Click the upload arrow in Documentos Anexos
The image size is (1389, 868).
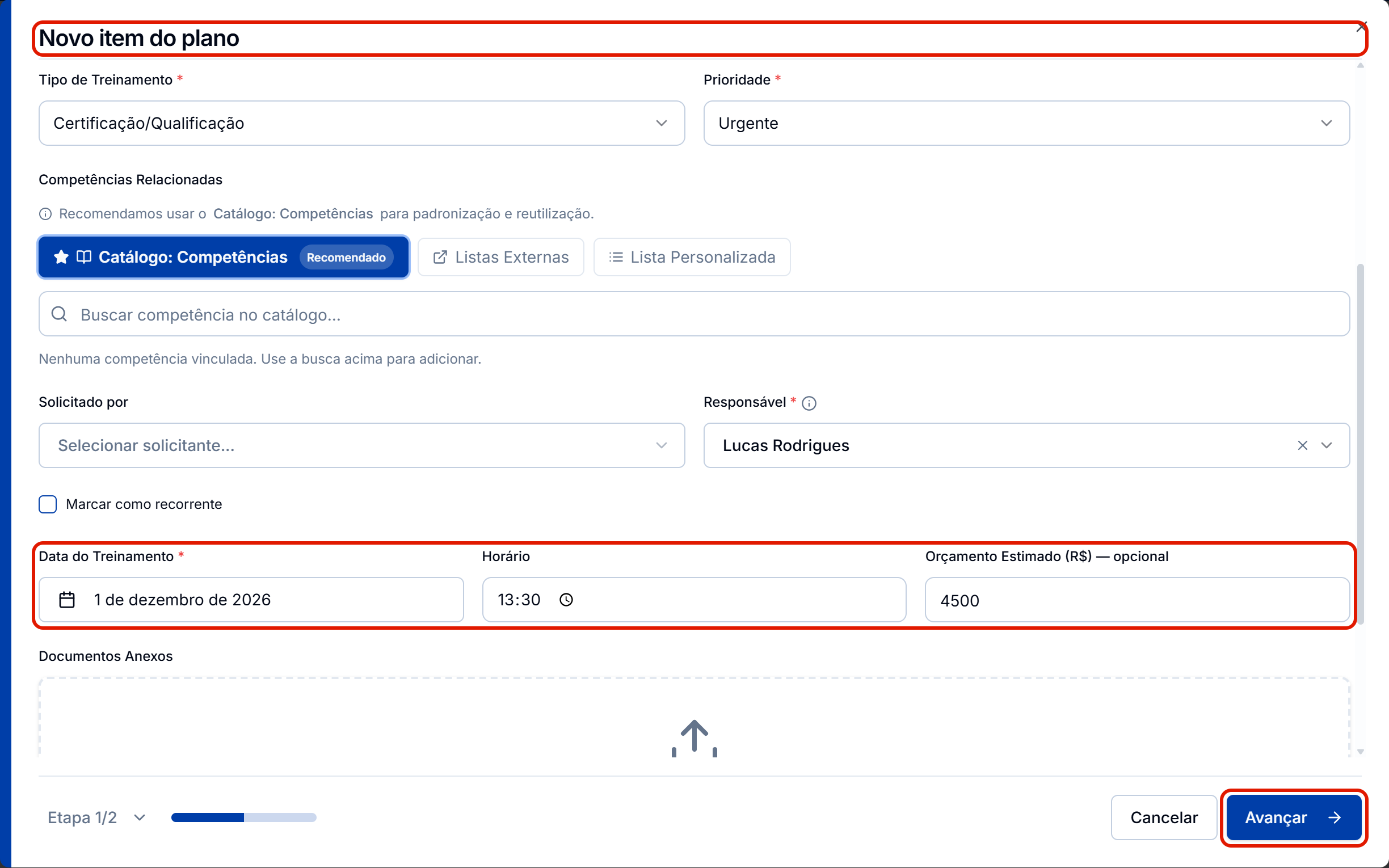(694, 738)
